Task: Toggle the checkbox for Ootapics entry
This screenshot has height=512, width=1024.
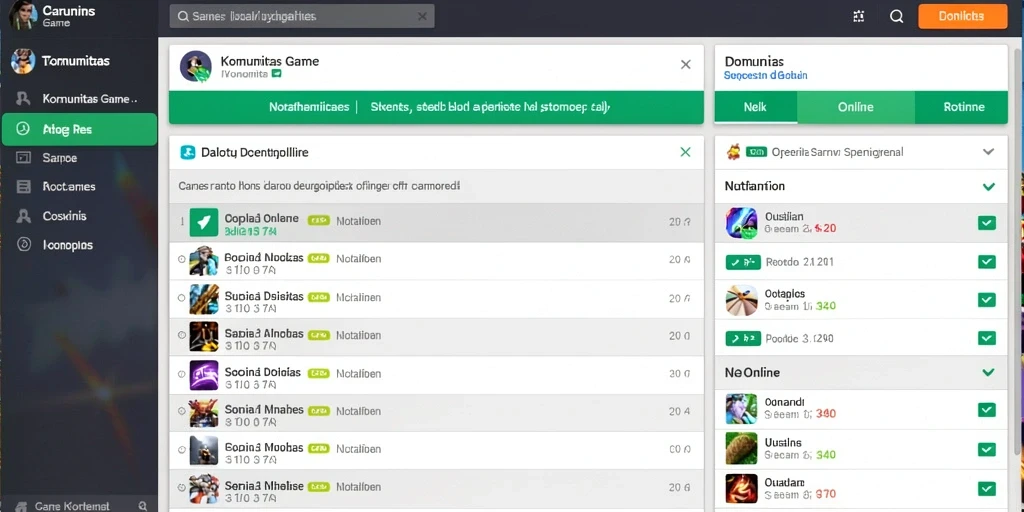Action: pos(986,300)
